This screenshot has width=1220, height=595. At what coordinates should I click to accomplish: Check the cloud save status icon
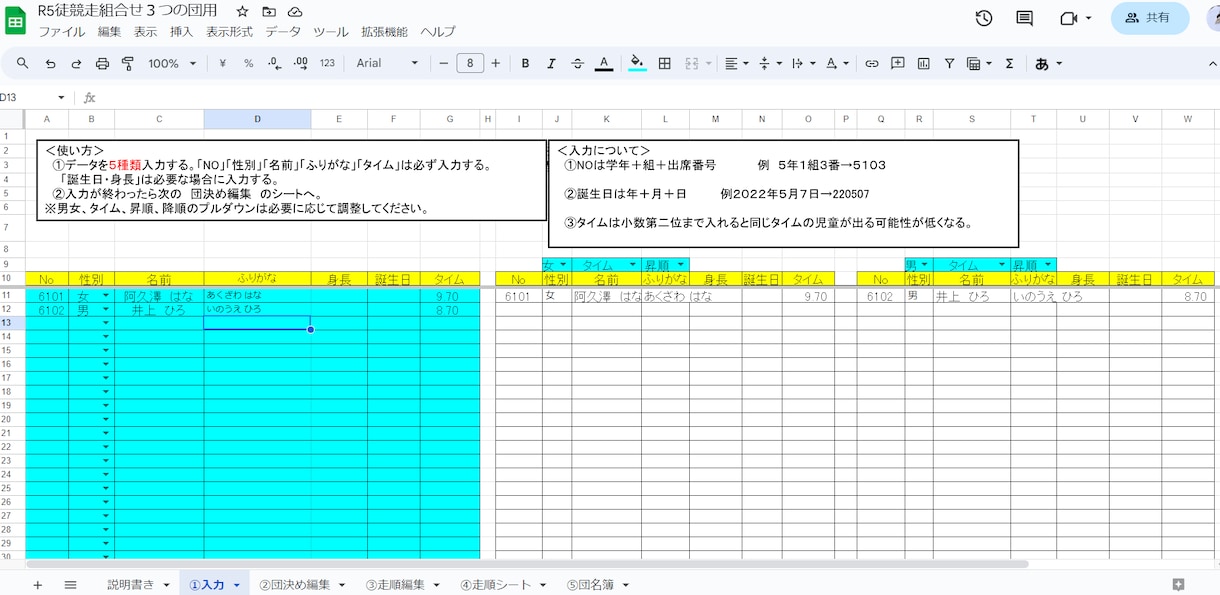pos(294,12)
